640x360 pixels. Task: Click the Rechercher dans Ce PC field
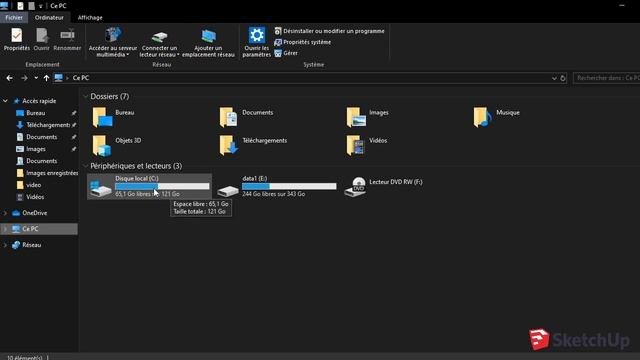[607, 78]
